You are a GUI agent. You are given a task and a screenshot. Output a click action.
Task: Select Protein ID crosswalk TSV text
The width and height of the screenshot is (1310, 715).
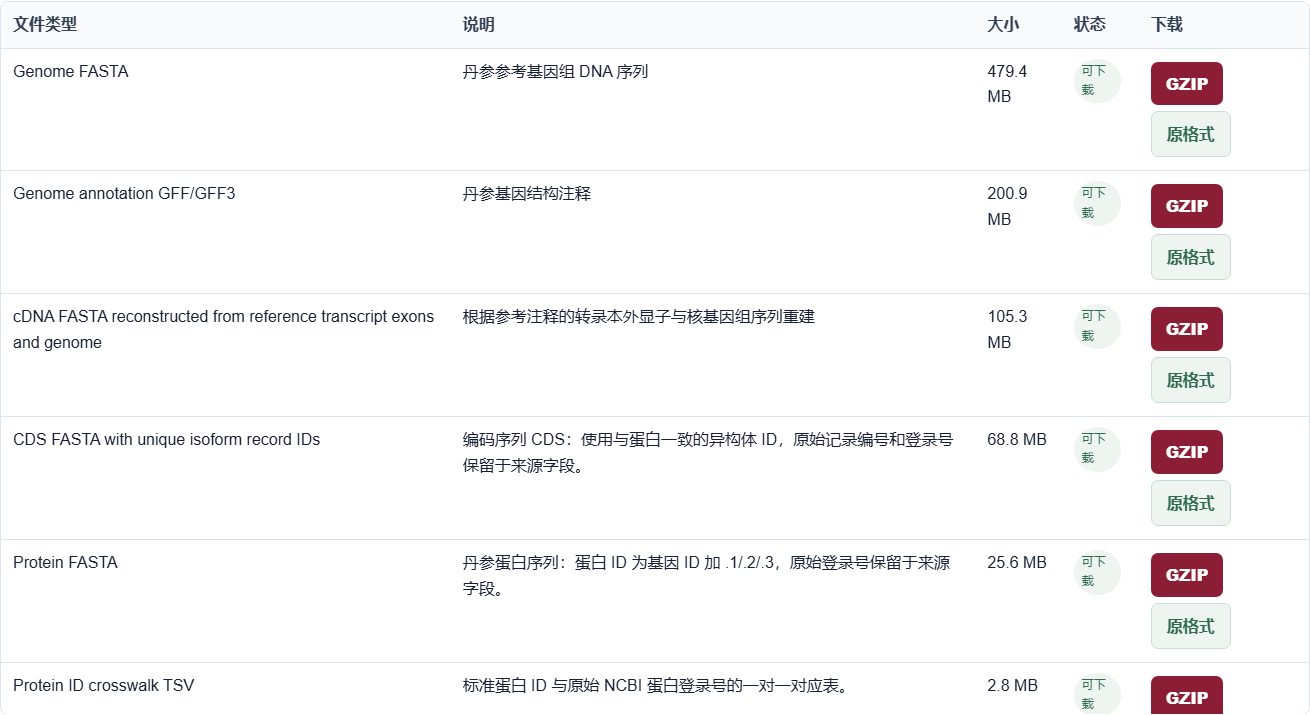[104, 686]
